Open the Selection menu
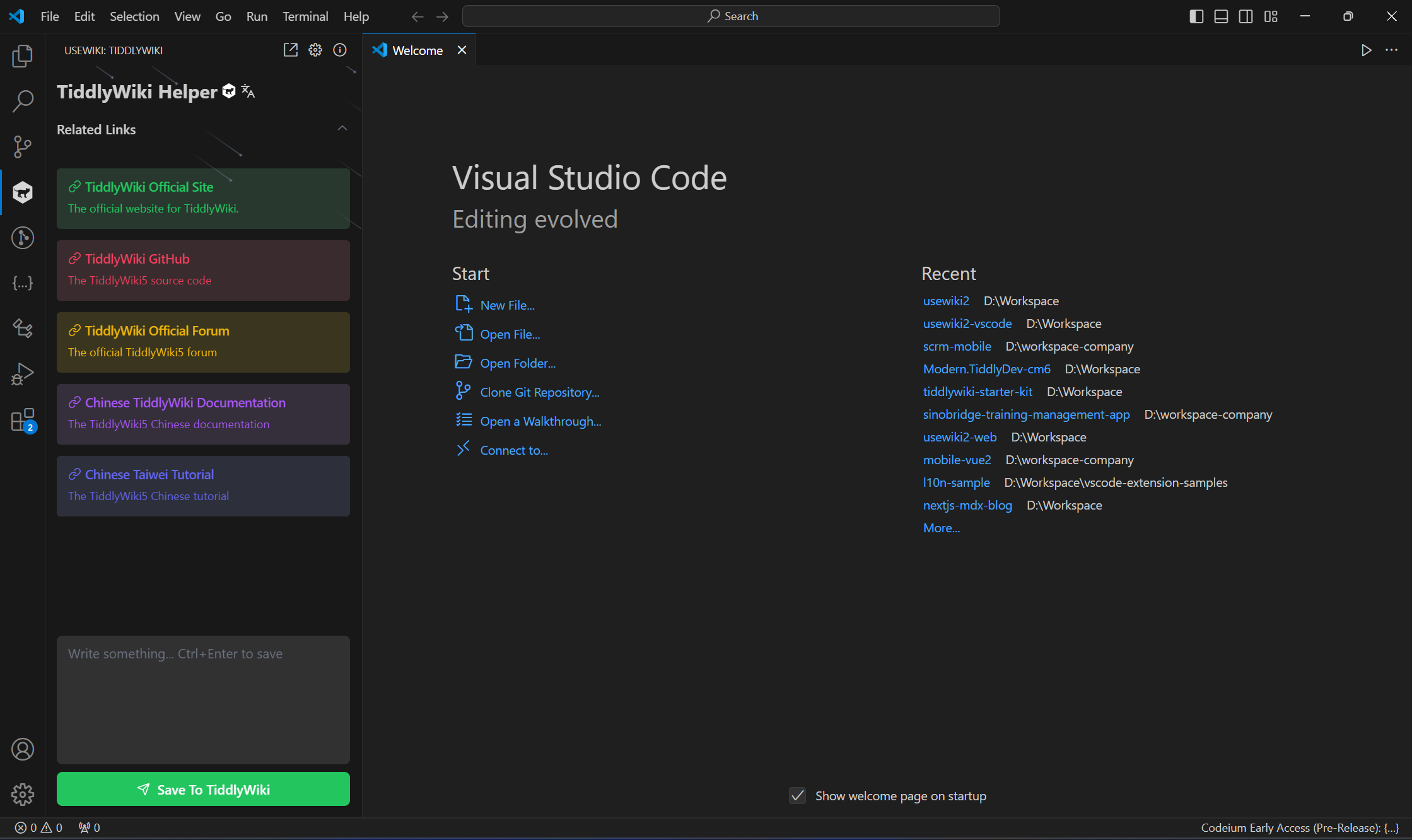 click(134, 16)
